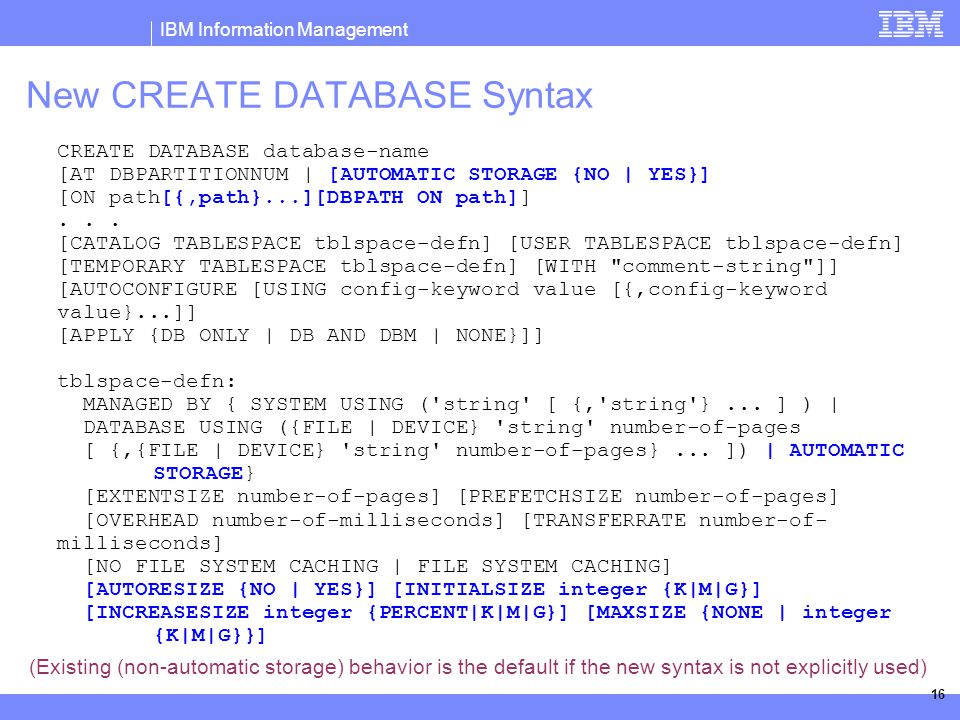Click the blue '[INITIALSIZE integer {K|M|G}]' text
Viewport: 960px width, 720px height.
(x=577, y=590)
